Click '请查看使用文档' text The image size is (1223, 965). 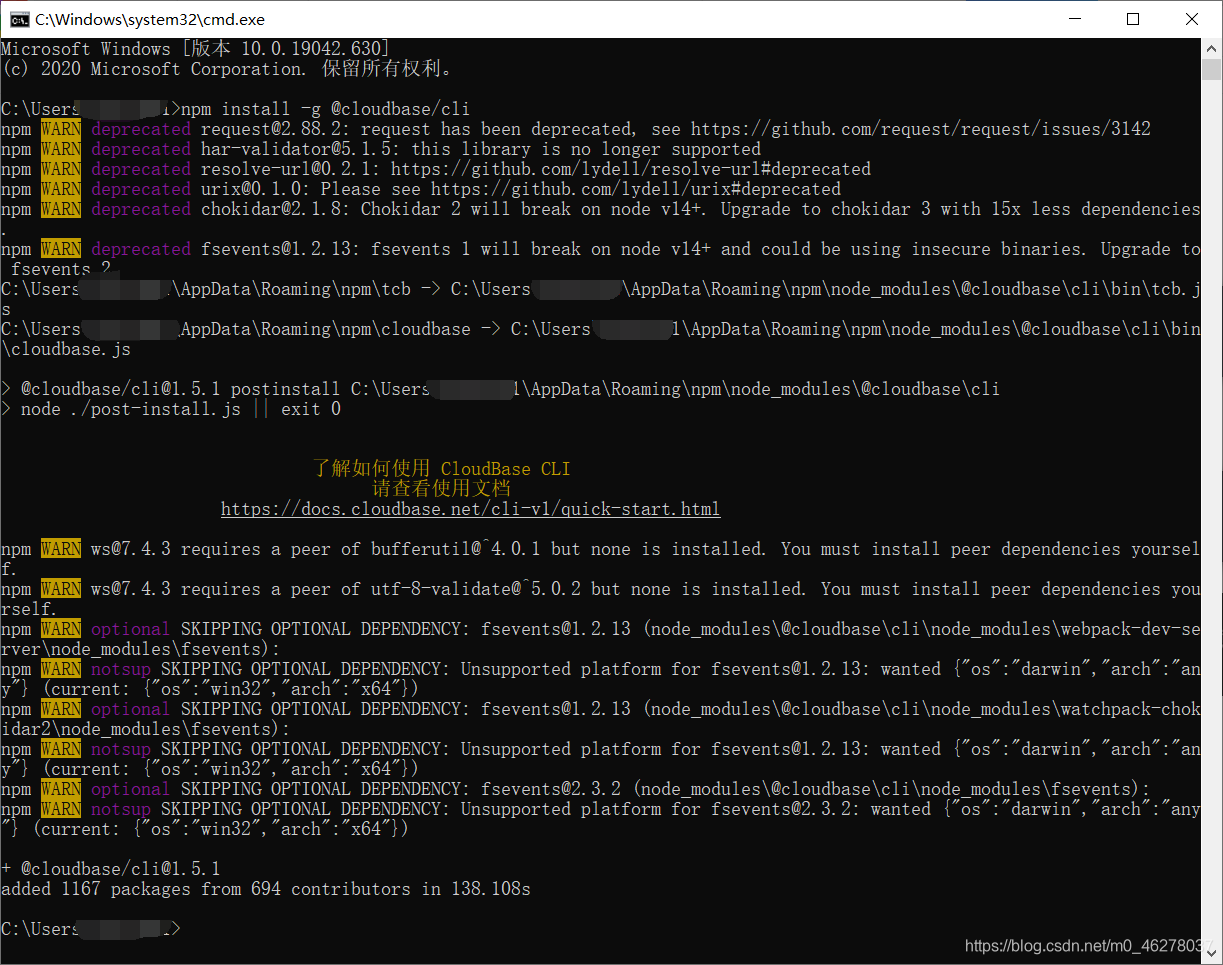[441, 489]
